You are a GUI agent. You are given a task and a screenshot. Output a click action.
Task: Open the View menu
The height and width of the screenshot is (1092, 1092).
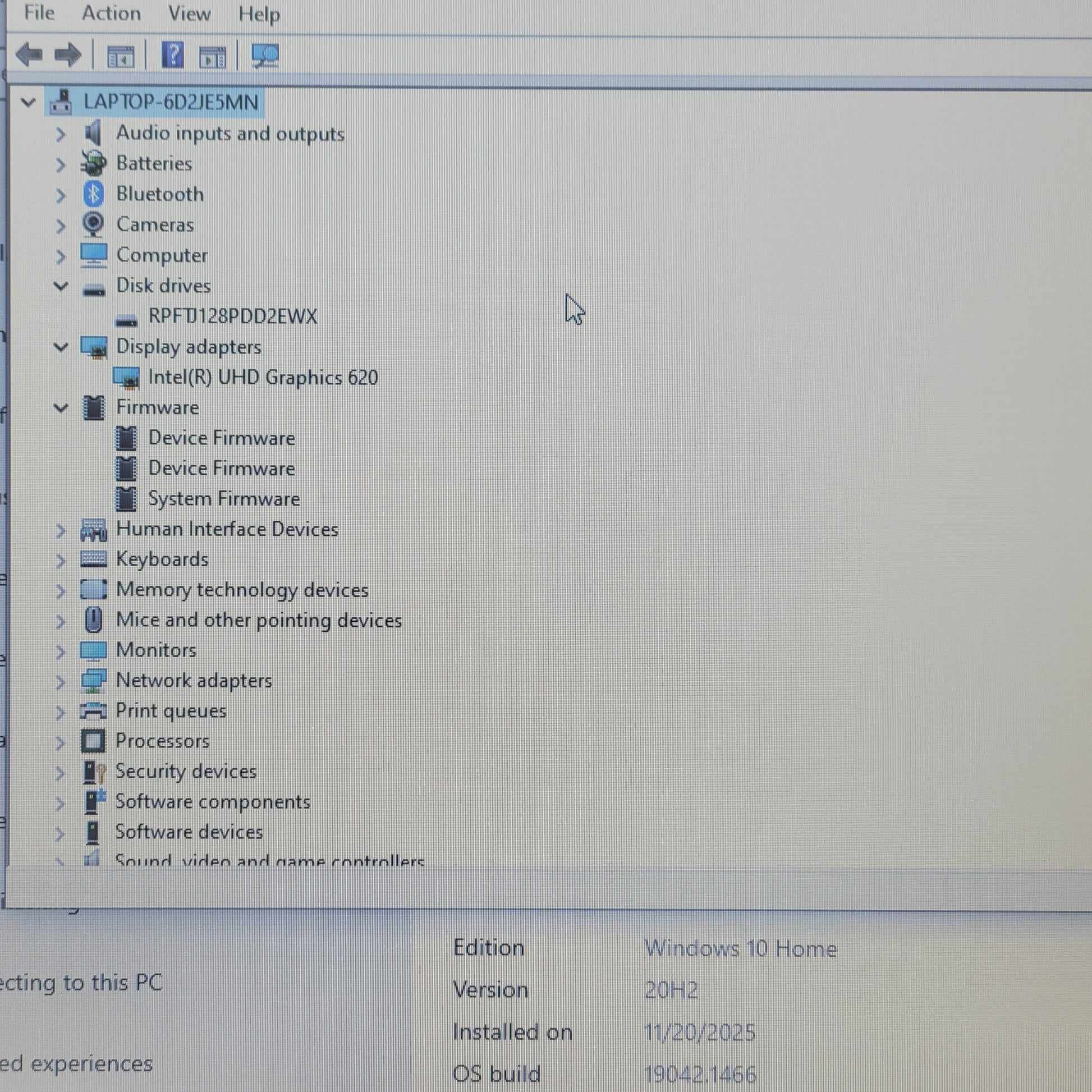pos(189,13)
